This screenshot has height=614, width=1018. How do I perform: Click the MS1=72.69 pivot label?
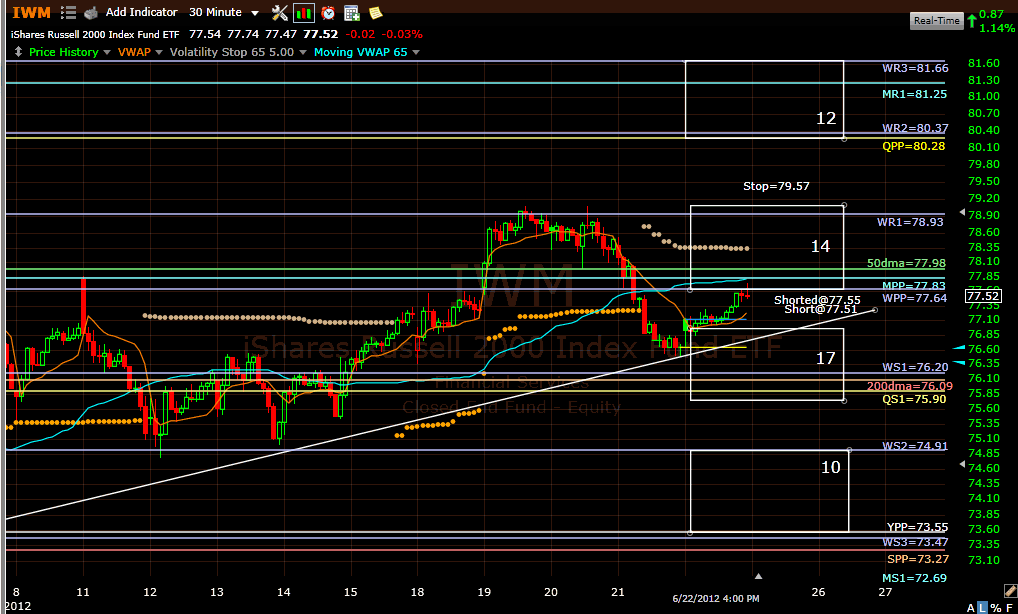(x=914, y=578)
